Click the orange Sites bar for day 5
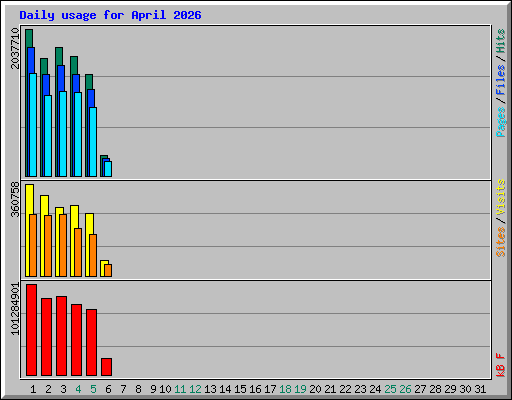This screenshot has height=400, width=512. [x=93, y=255]
